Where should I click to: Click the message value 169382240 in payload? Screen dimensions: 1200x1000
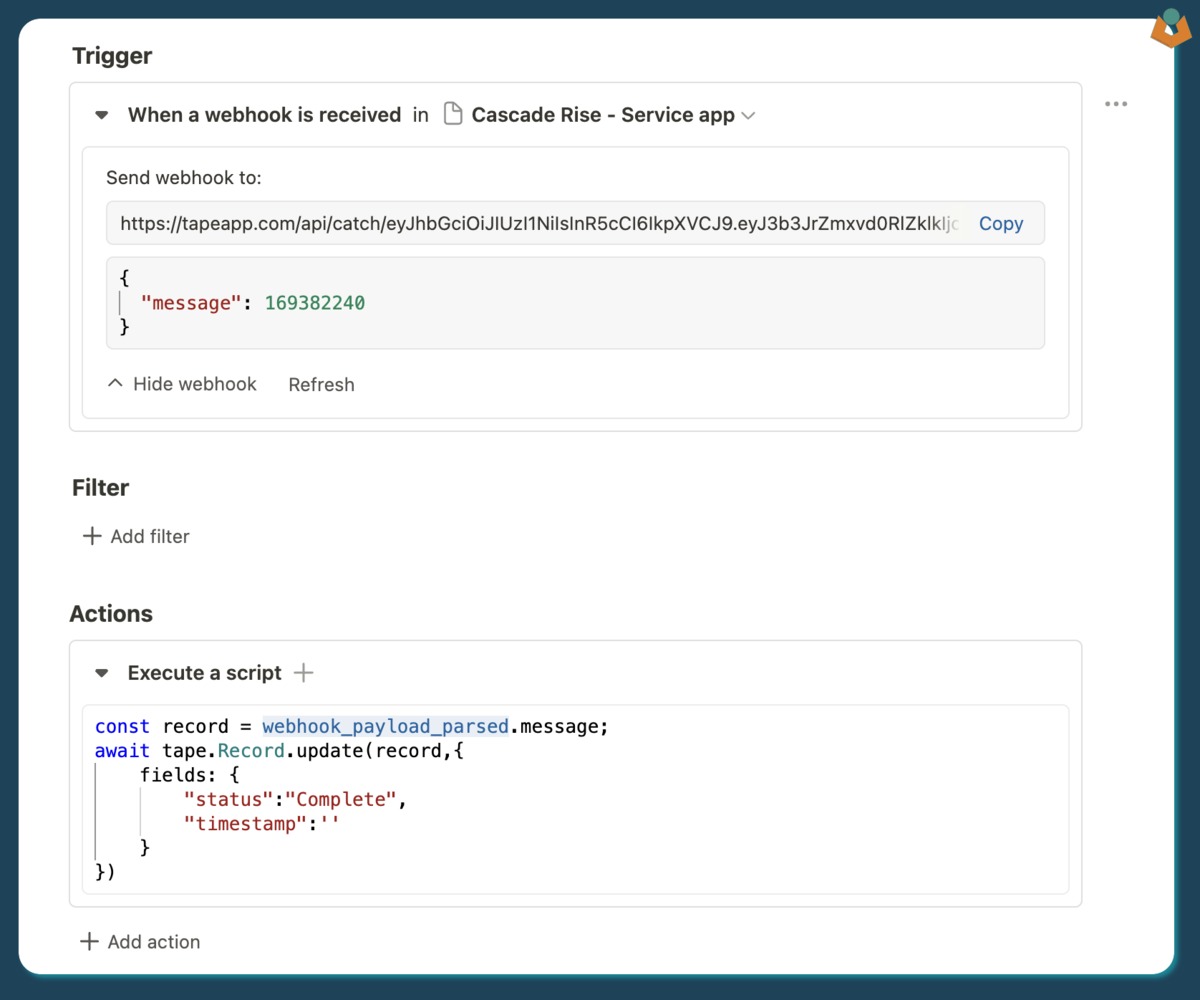click(x=314, y=302)
